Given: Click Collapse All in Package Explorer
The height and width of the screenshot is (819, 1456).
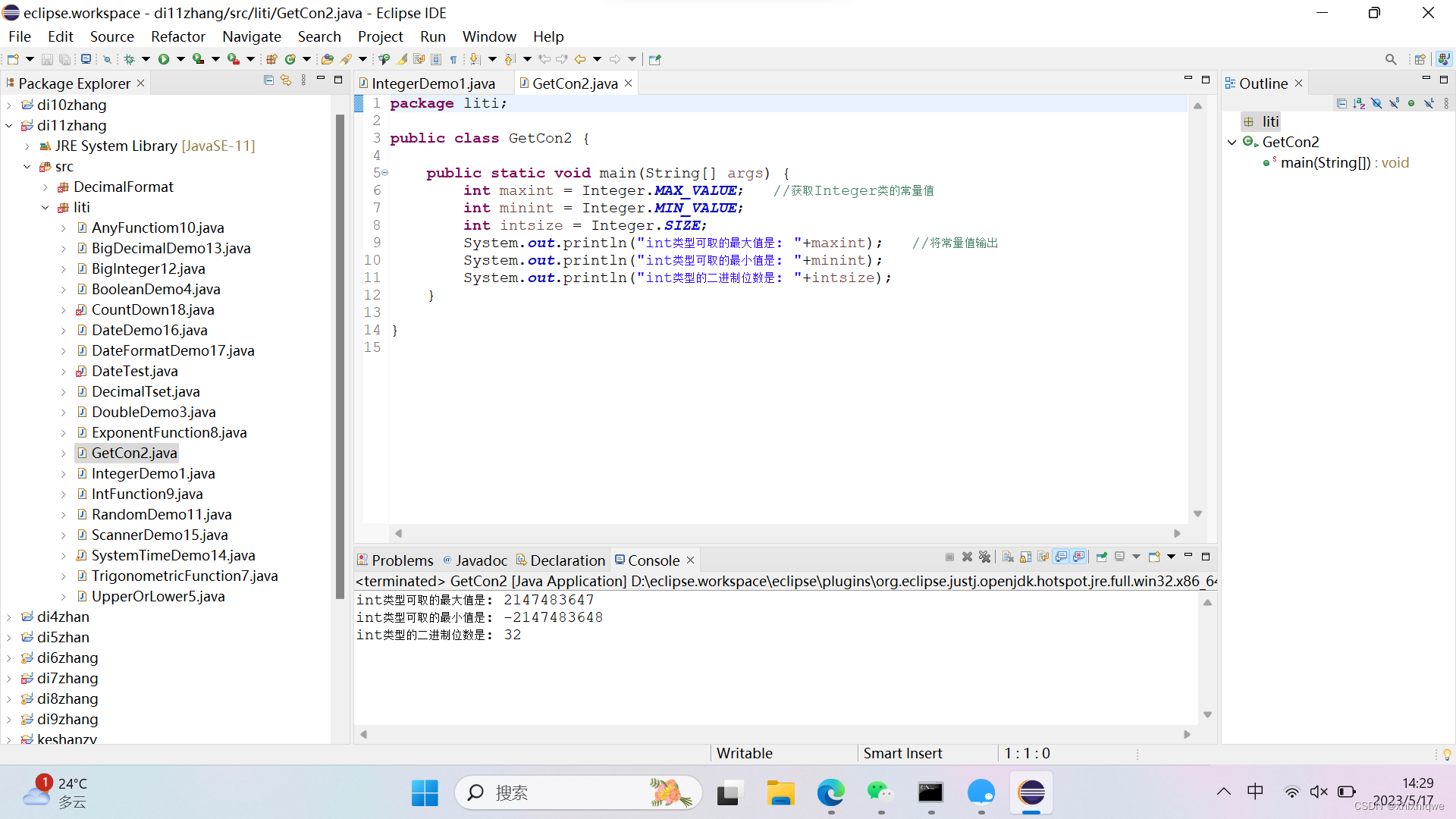Looking at the screenshot, I should click(x=268, y=80).
